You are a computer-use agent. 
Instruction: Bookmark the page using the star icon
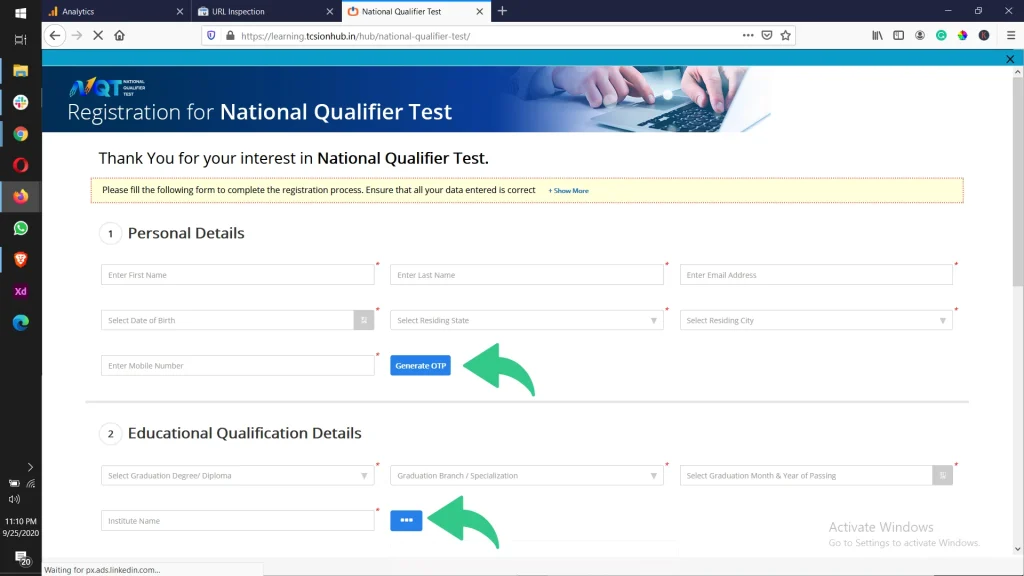click(786, 35)
